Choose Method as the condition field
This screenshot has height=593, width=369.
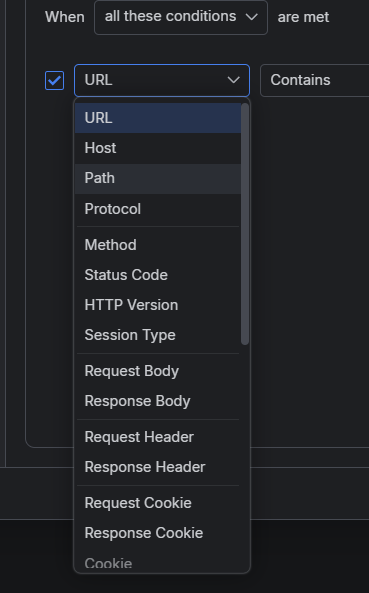[x=158, y=245]
